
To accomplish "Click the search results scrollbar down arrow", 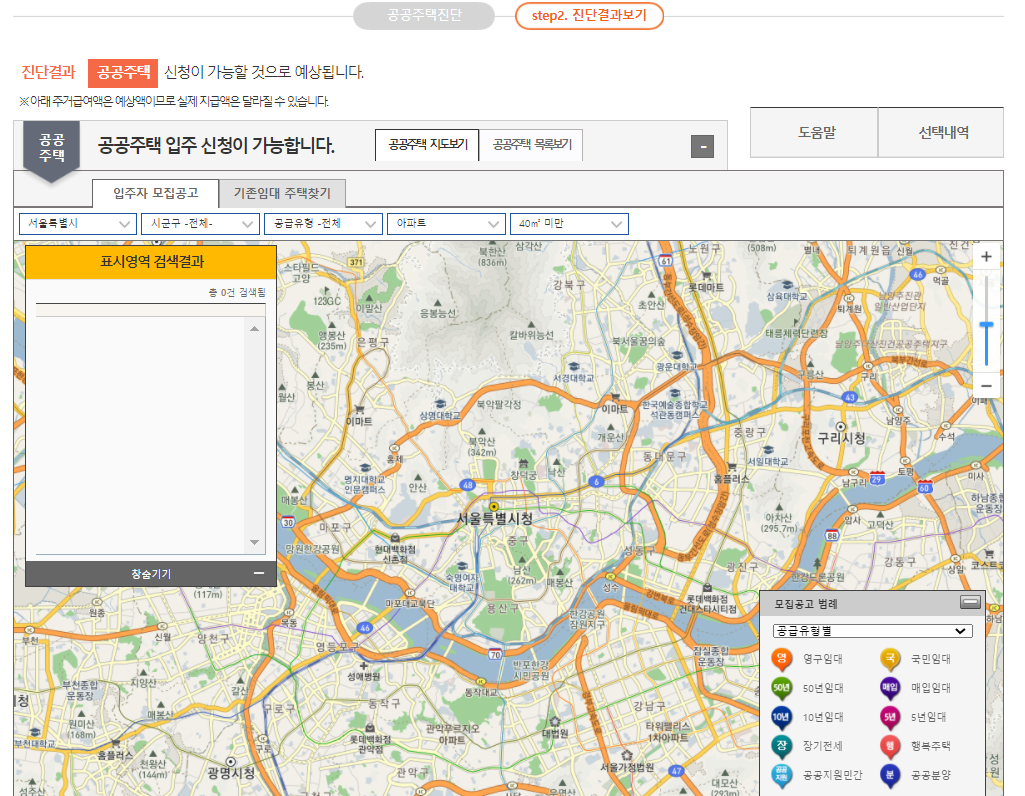I will coord(254,542).
